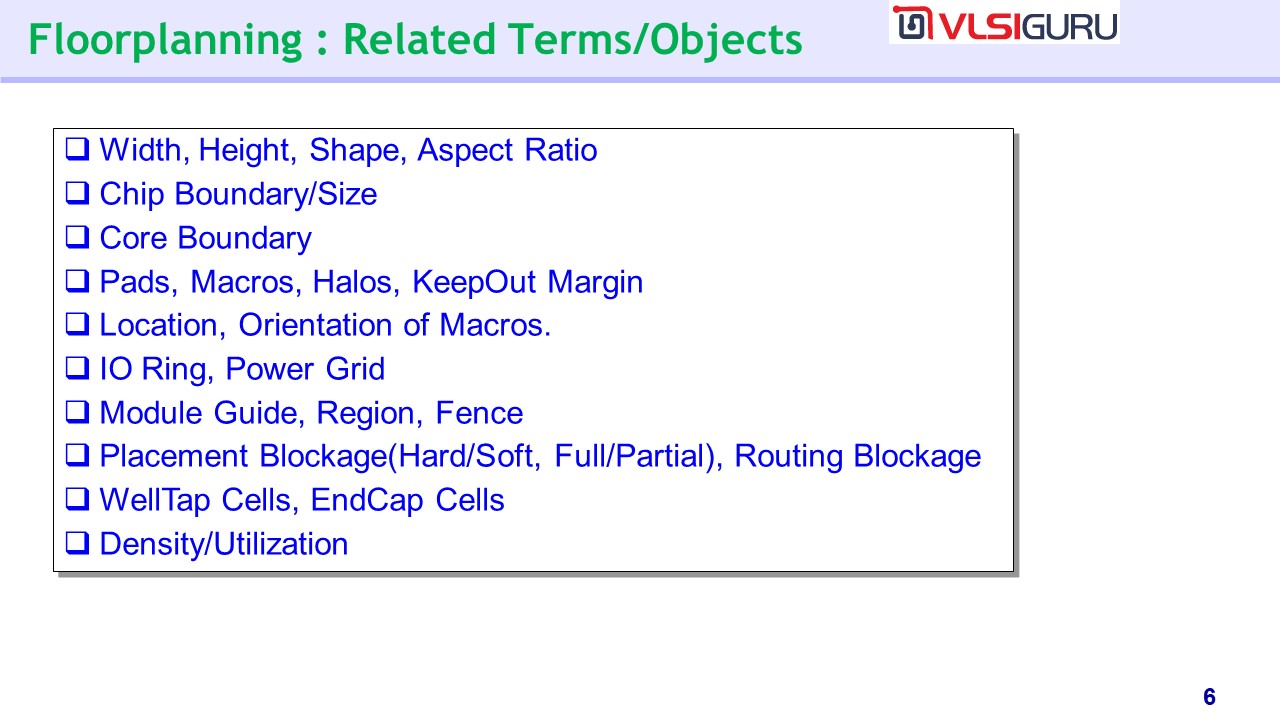Image resolution: width=1280 pixels, height=720 pixels.
Task: Tick the Module Guide, Region, Fence box
Action: click(77, 413)
